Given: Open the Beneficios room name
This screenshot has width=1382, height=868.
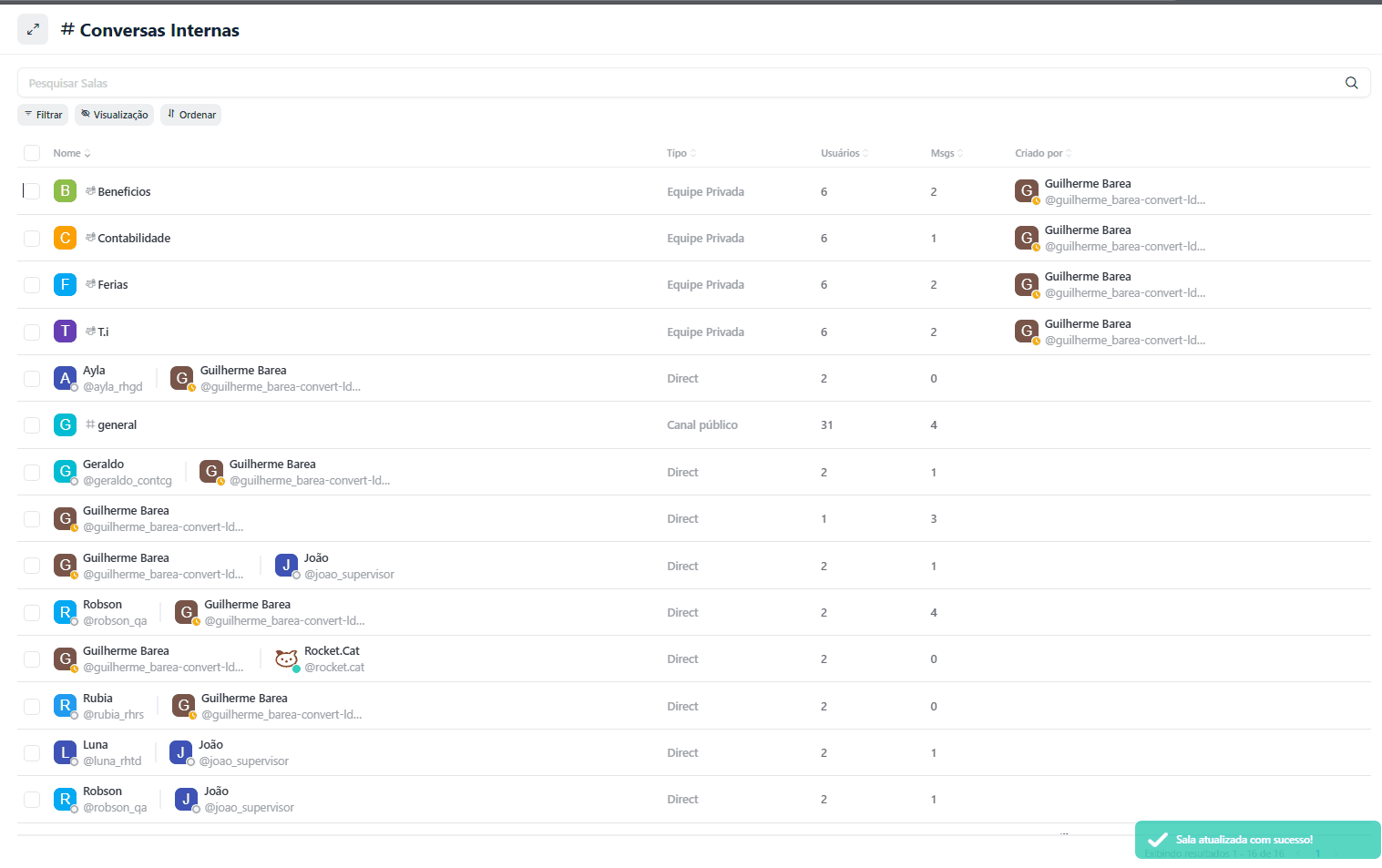Looking at the screenshot, I should [x=124, y=191].
